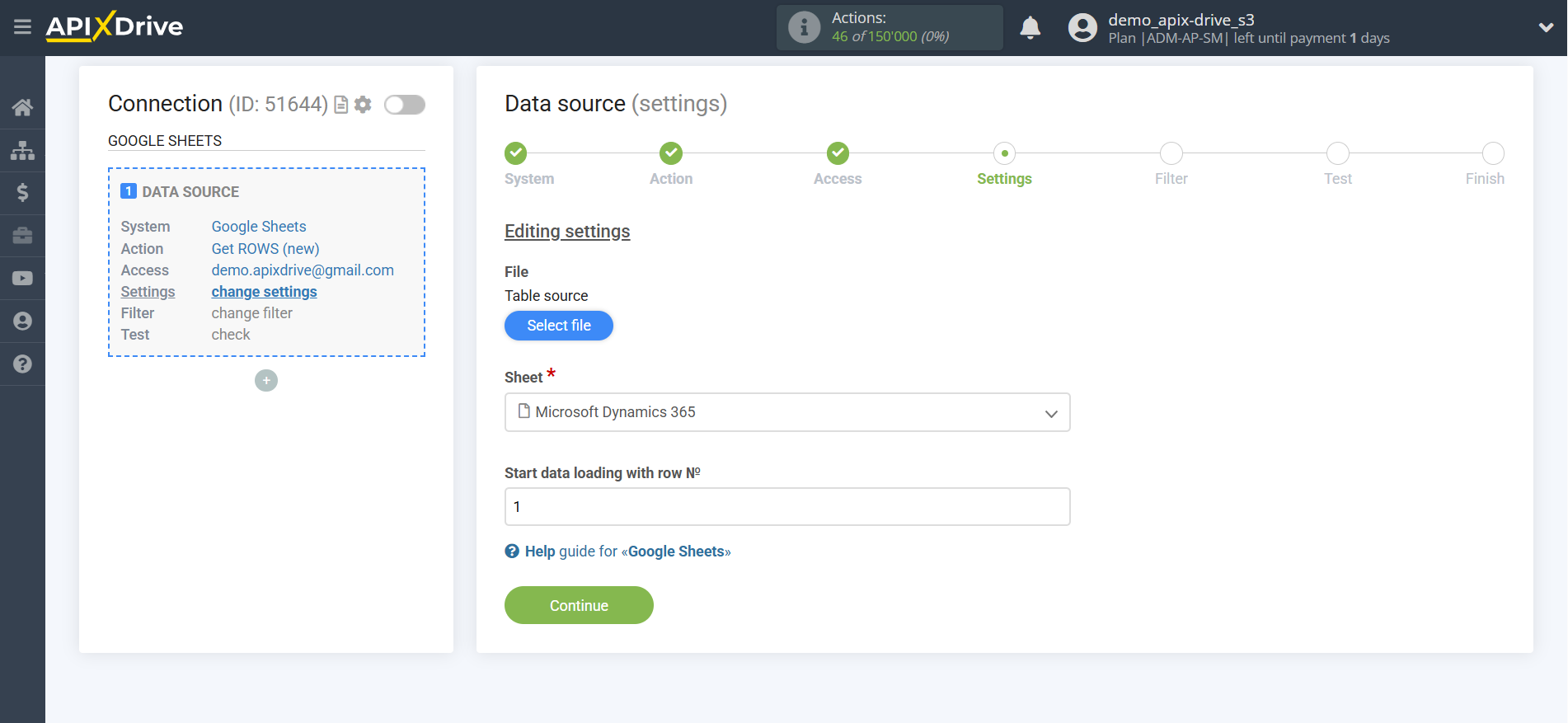This screenshot has height=723, width=1568.
Task: Open connection settings gear icon
Action: click(363, 105)
